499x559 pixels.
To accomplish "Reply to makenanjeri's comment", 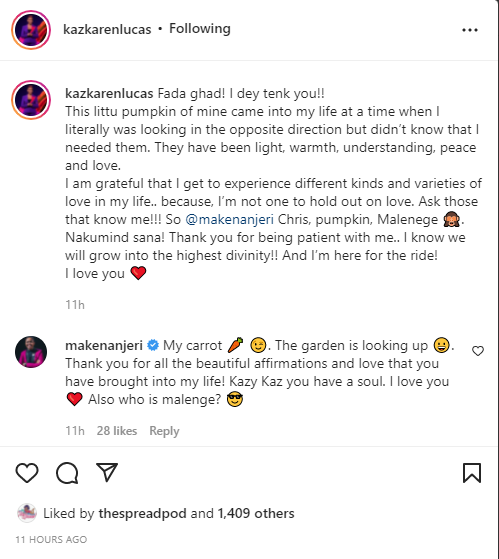I will click(164, 431).
